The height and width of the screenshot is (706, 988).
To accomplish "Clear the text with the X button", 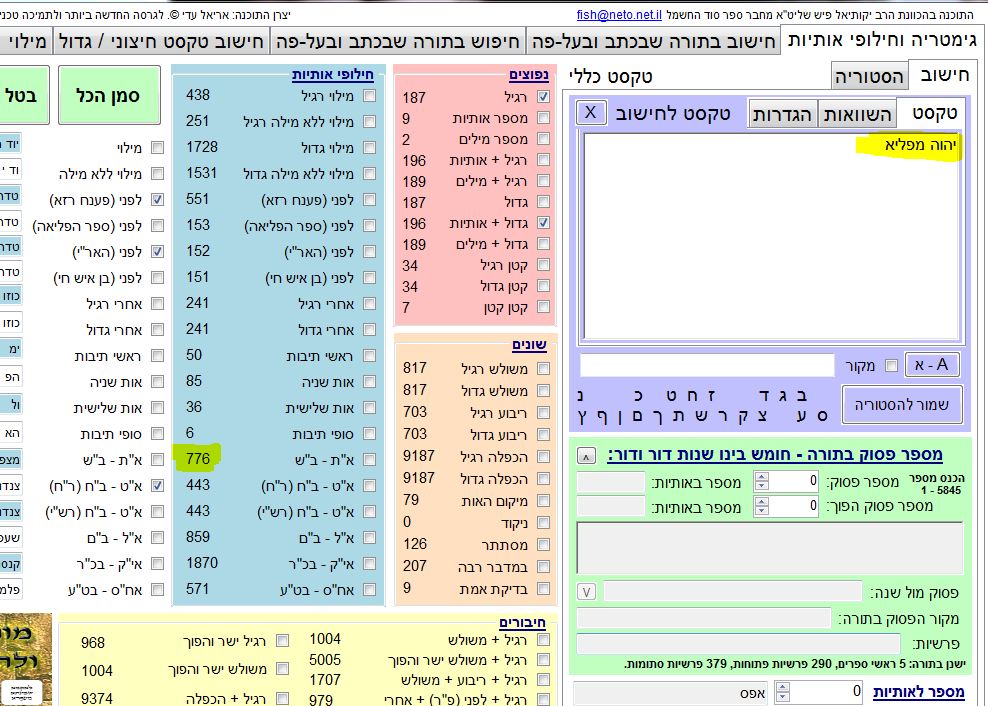I will (590, 112).
